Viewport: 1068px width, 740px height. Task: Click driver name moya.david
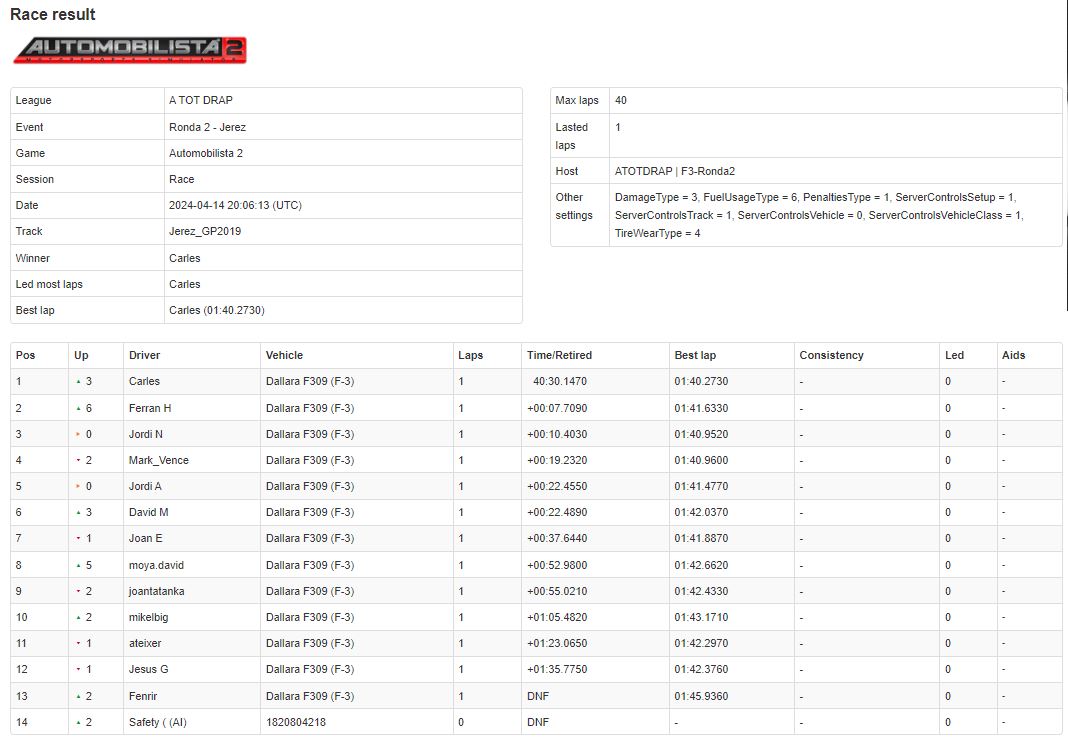156,565
